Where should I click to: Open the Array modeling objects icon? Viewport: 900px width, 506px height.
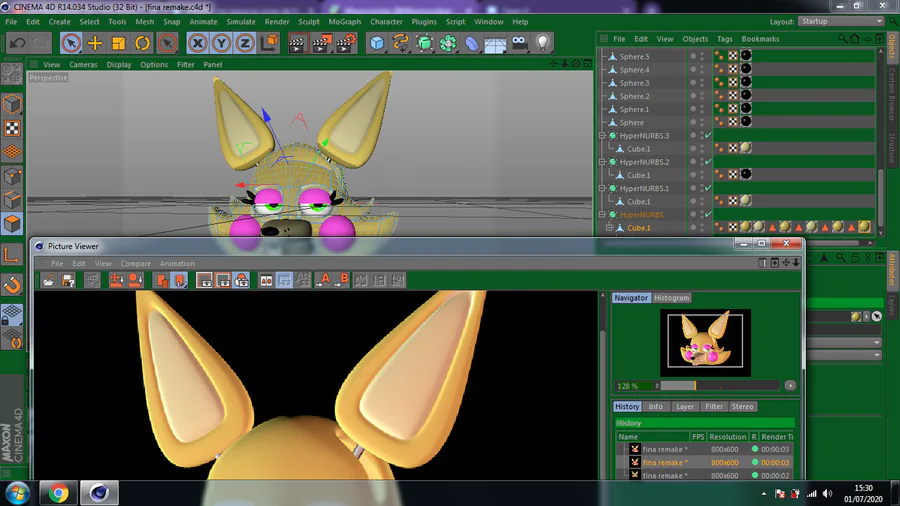(x=448, y=43)
